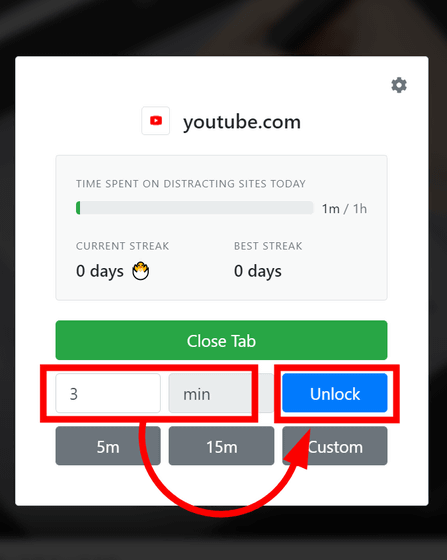The width and height of the screenshot is (447, 560).
Task: Click the blue Unlock button
Action: (335, 393)
